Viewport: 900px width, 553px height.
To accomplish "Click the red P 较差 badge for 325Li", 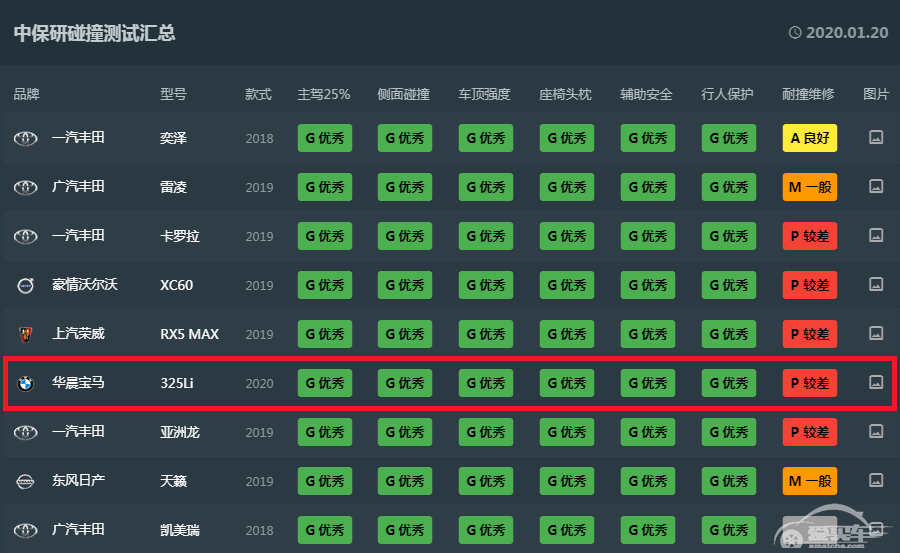I will 809,383.
